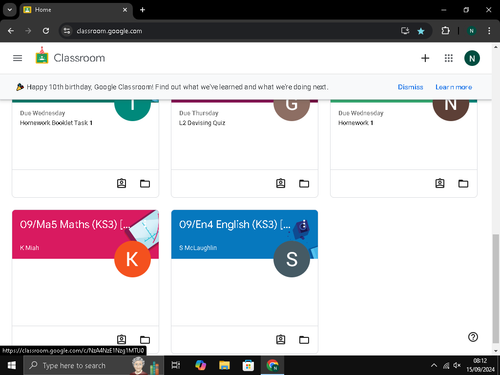Click the Type here to search box
Image resolution: width=500 pixels, height=375 pixels.
click(x=93, y=366)
